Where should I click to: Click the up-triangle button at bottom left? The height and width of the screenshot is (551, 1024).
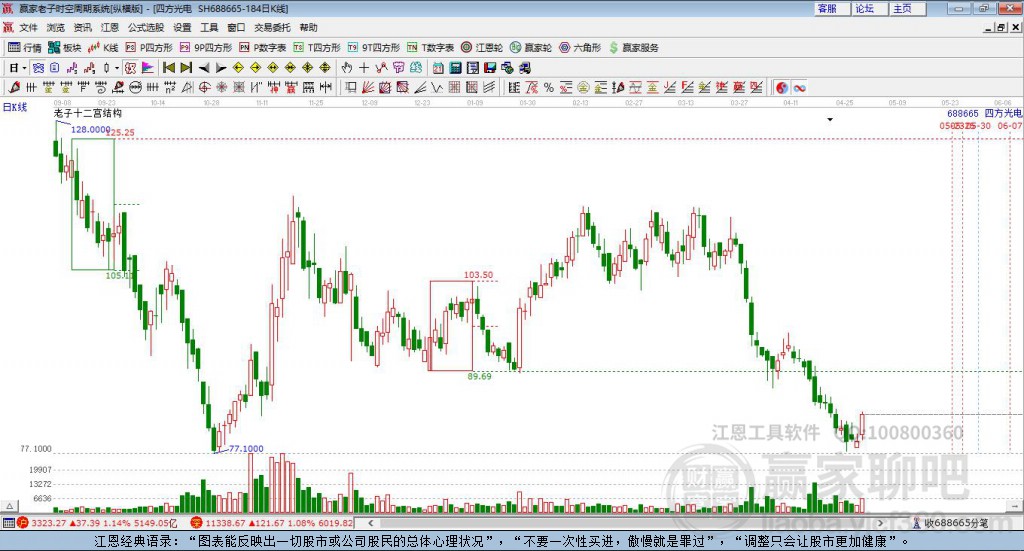tap(9, 506)
